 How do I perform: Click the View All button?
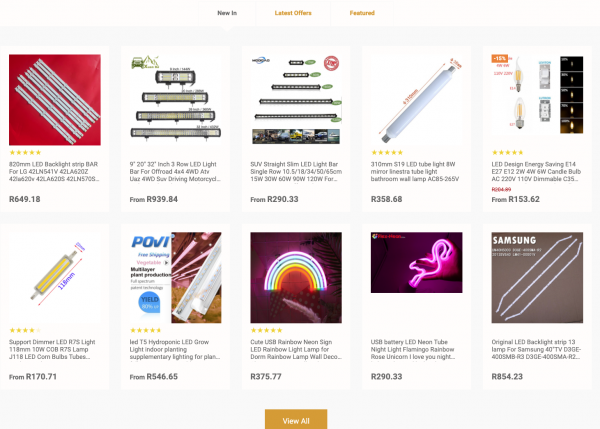tap(296, 420)
